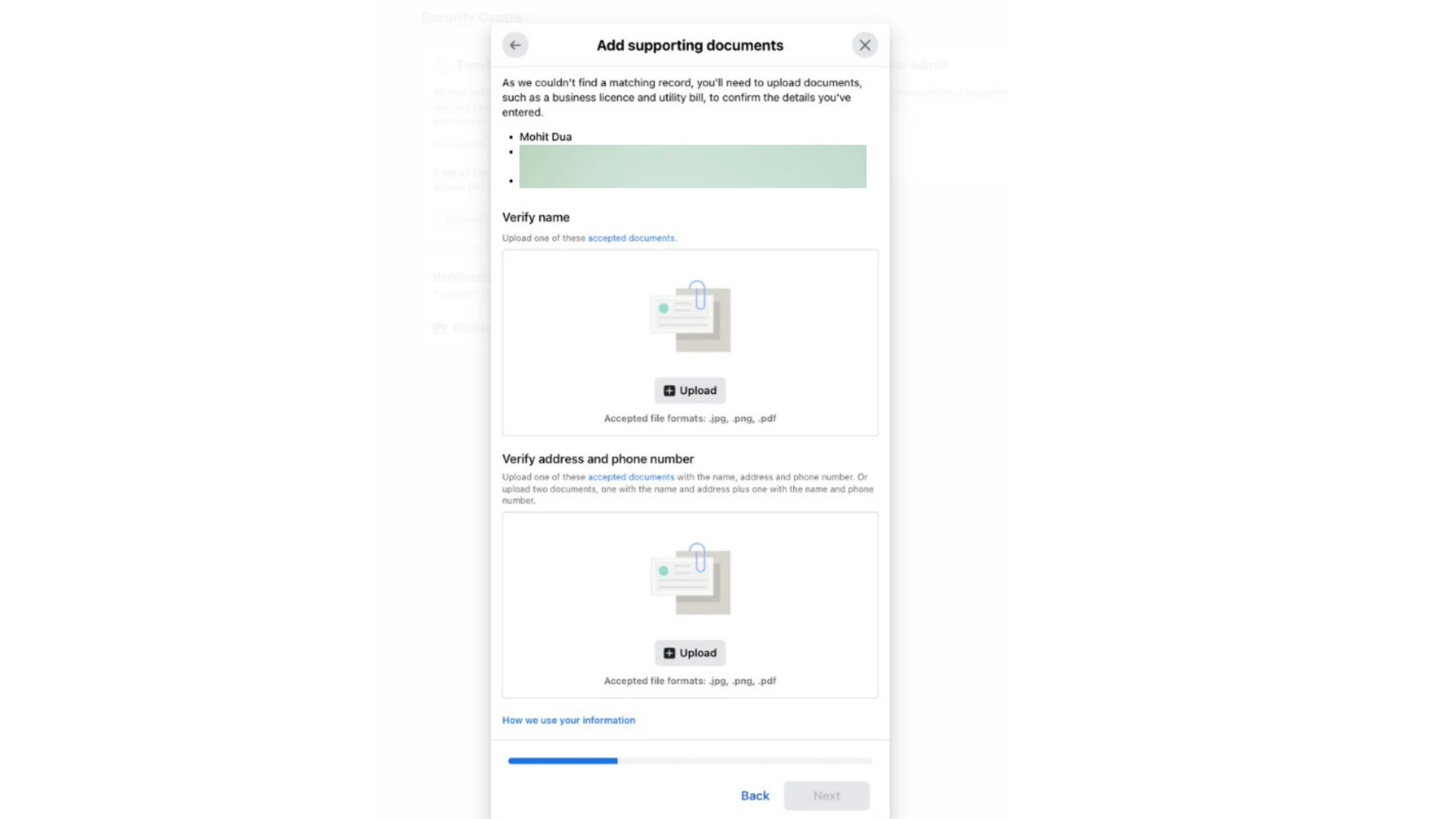Close the Add supporting documents dialog
This screenshot has height=819, width=1456.
pos(864,45)
